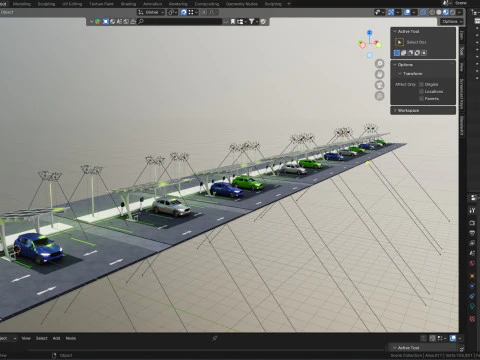This screenshot has height=360, width=480.
Task: Enable Affect Only Origins checkbox
Action: [421, 84]
